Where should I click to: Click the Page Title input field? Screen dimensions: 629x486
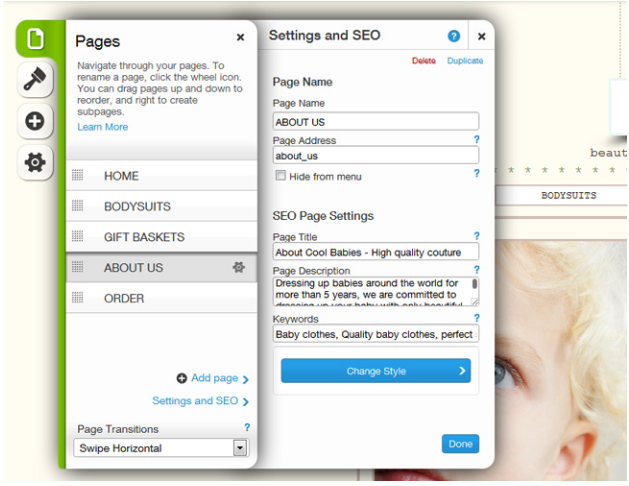[x=375, y=252]
